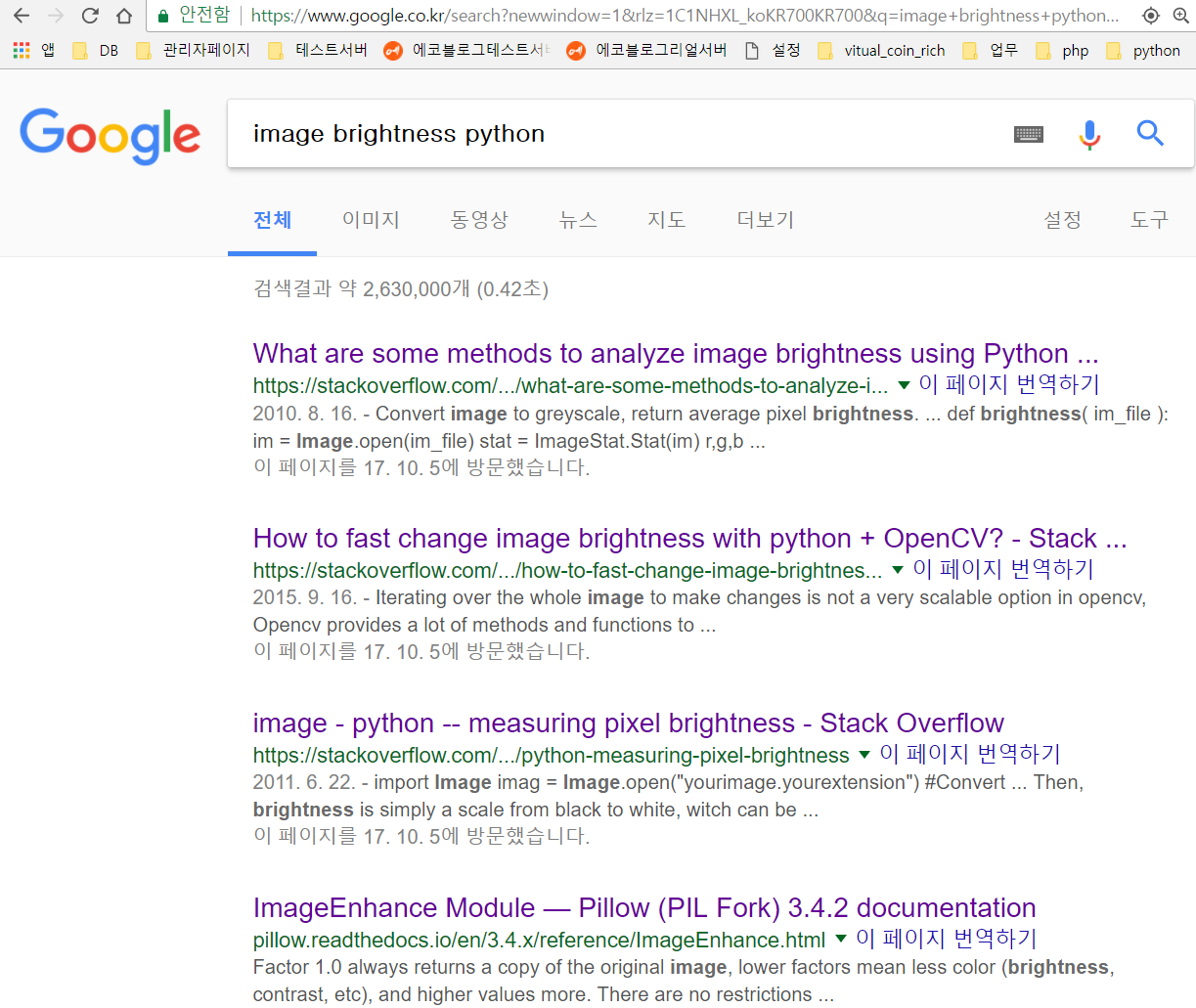
Task: Open result ImageEnhance Module Pillow documentation
Action: pos(644,907)
